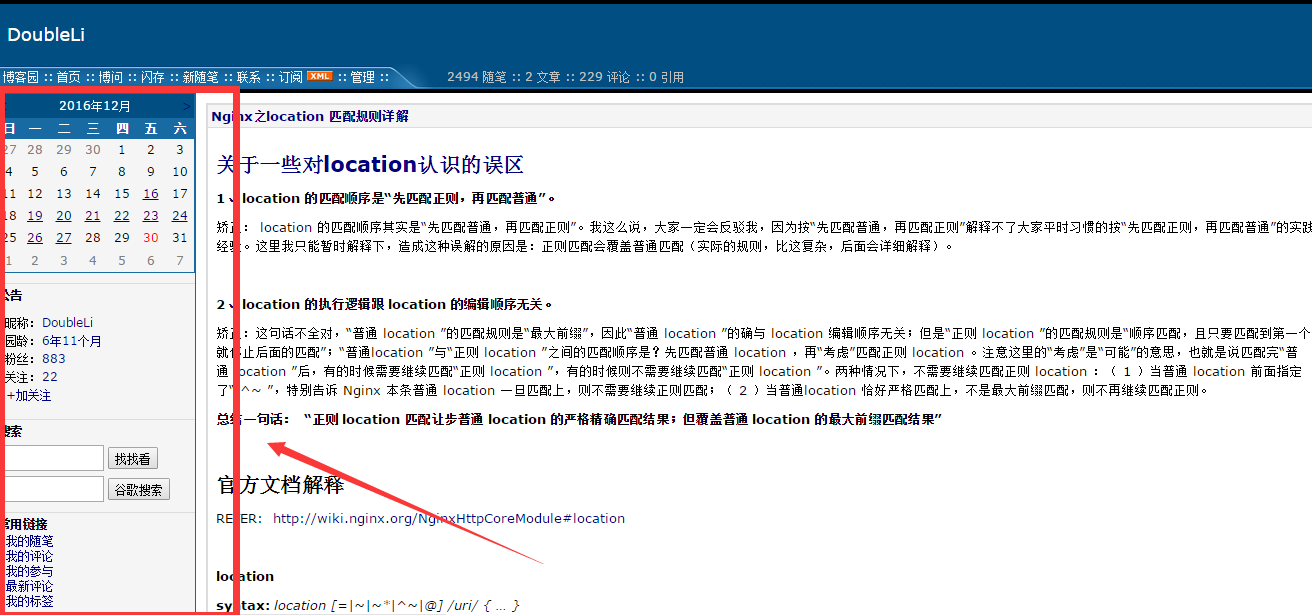This screenshot has height=615, width=1312.
Task: Open 我的随笔 link
Action: [29, 541]
